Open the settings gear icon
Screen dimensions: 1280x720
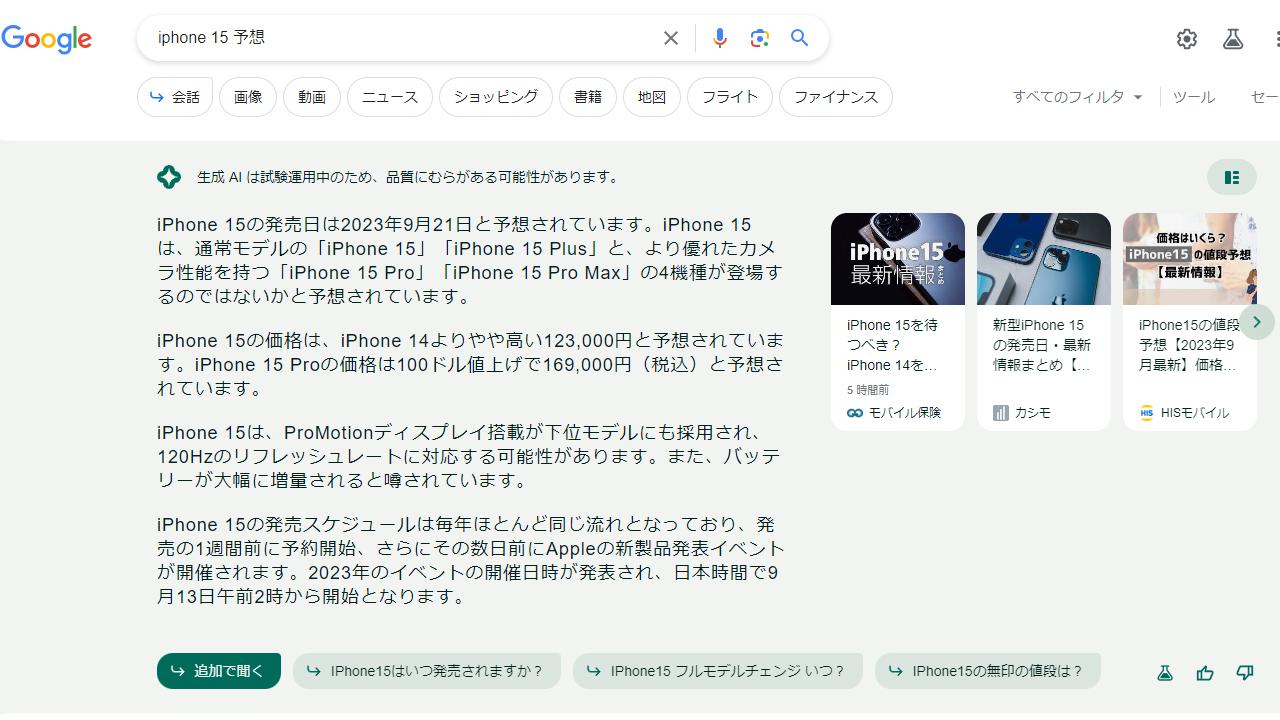pyautogui.click(x=1187, y=39)
